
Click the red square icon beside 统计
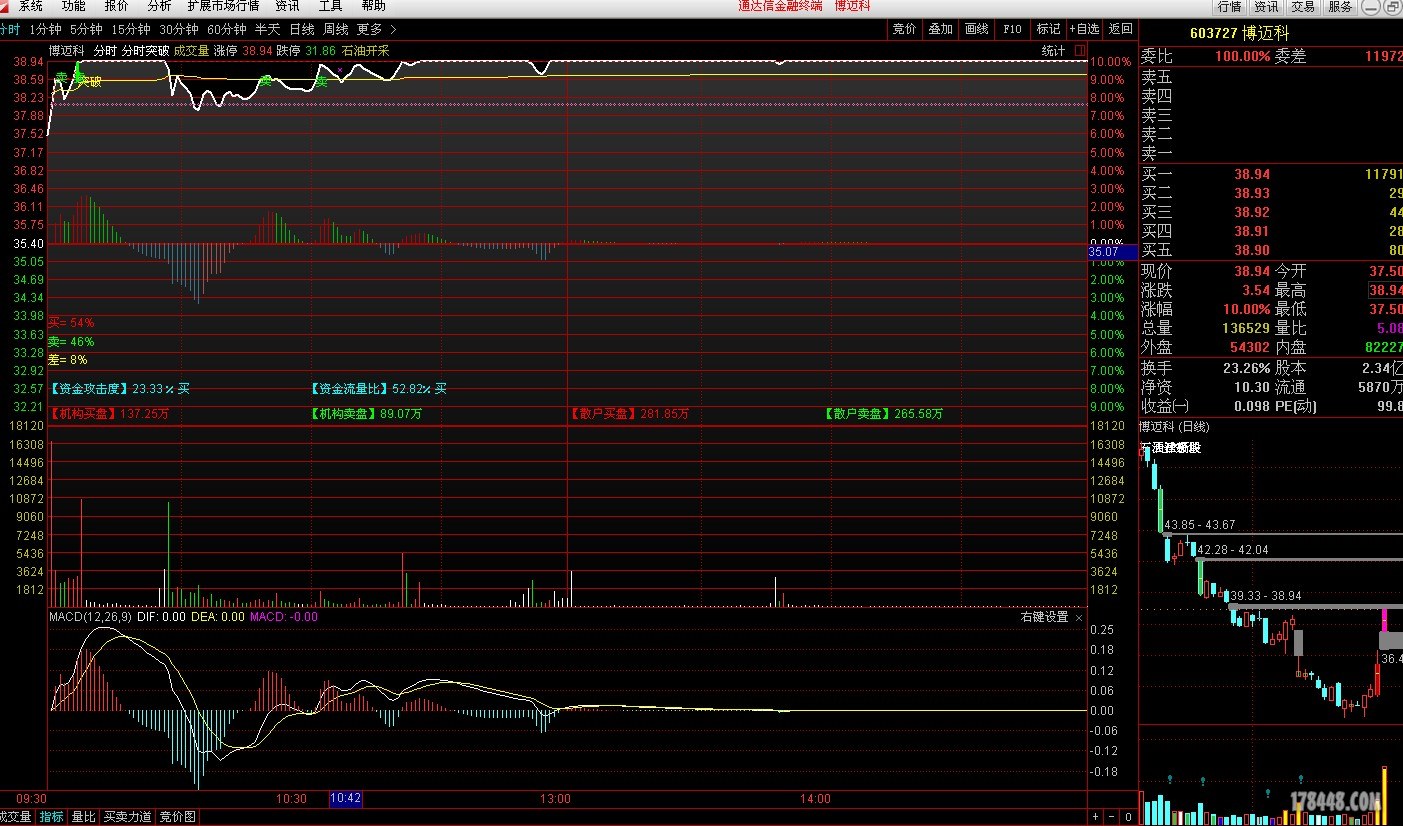[1080, 50]
